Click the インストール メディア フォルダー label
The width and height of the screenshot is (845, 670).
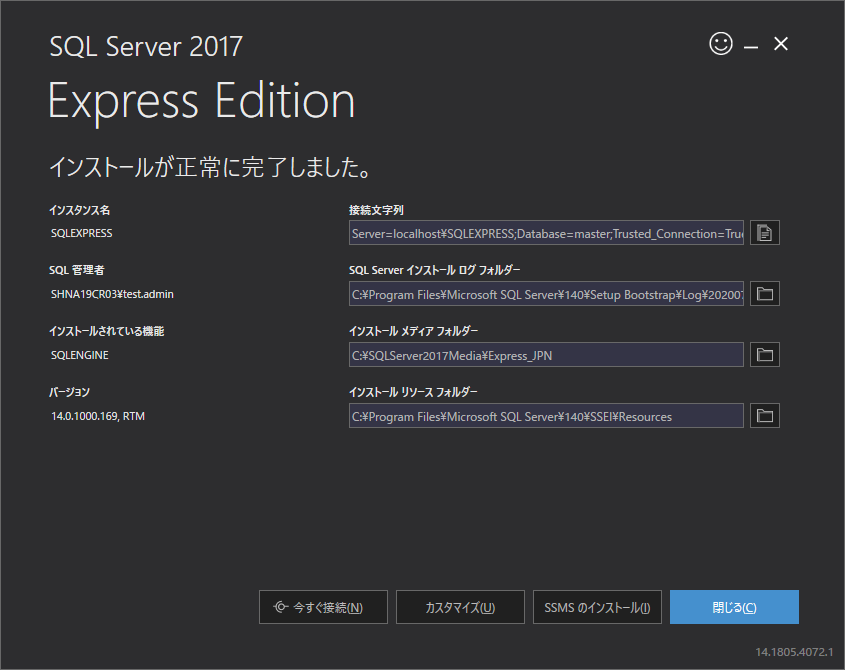413,331
